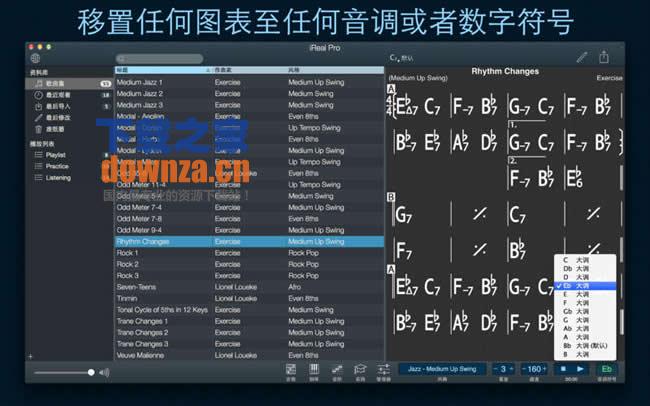Choose Bb major (default) in the key menu
This screenshot has height=406, width=650.
pos(585,345)
